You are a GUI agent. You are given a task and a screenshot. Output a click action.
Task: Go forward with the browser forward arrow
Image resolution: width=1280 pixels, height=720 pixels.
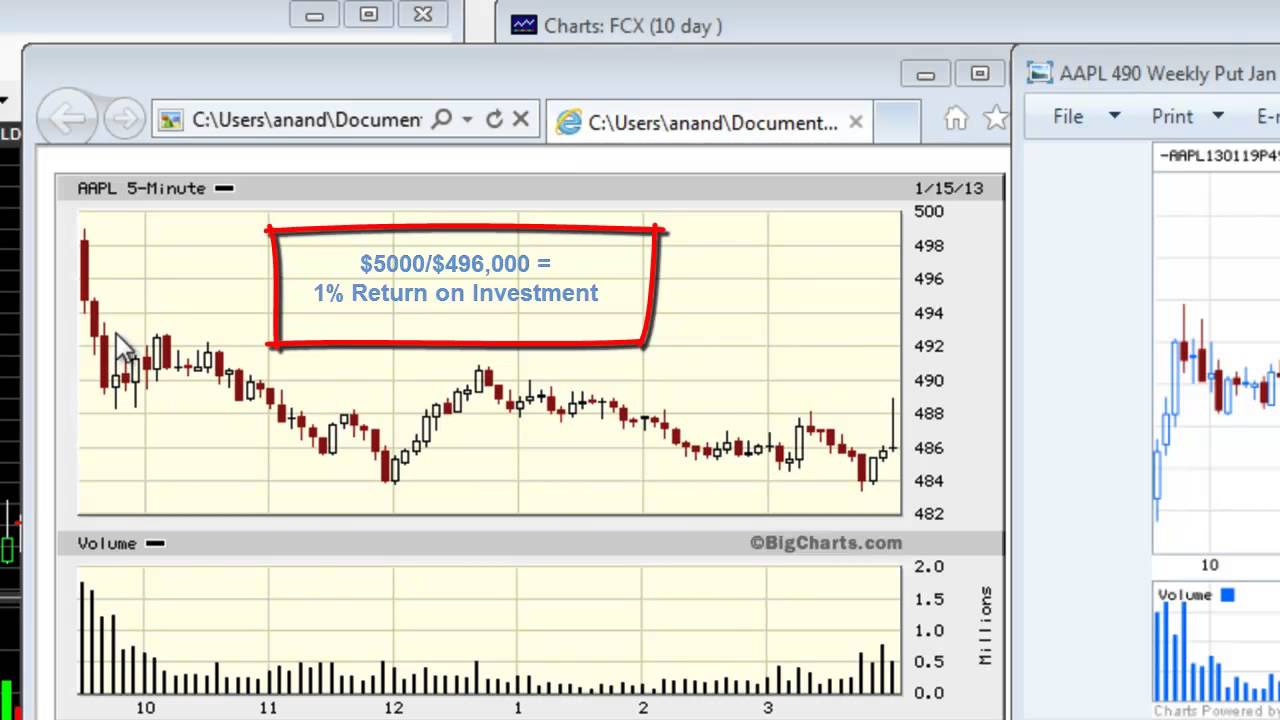[124, 120]
